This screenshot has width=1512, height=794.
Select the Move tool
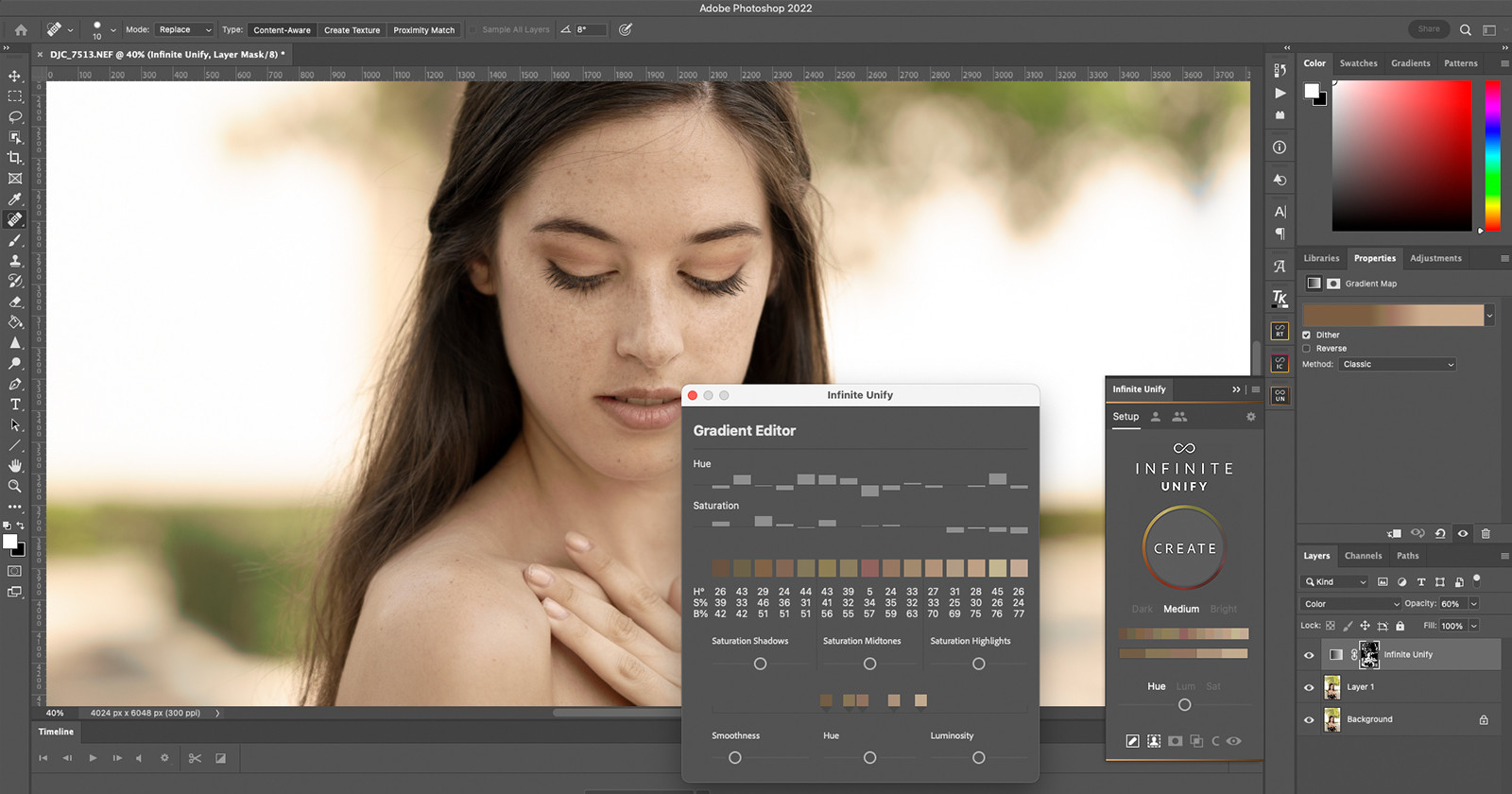(x=15, y=76)
